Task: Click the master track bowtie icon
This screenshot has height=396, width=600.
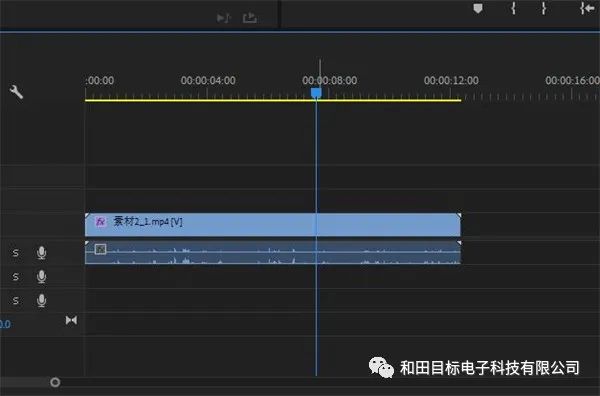Action: tap(71, 320)
